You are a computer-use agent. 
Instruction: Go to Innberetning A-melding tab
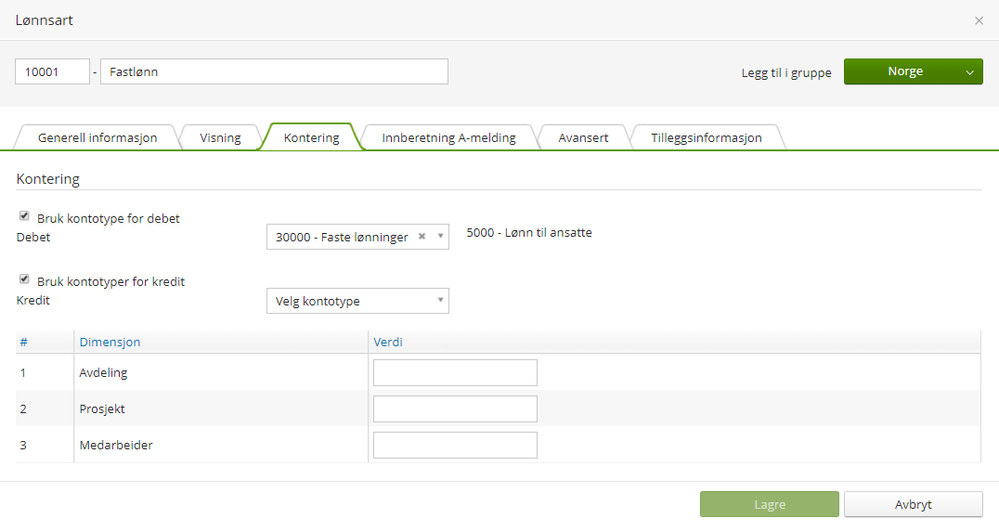[449, 138]
